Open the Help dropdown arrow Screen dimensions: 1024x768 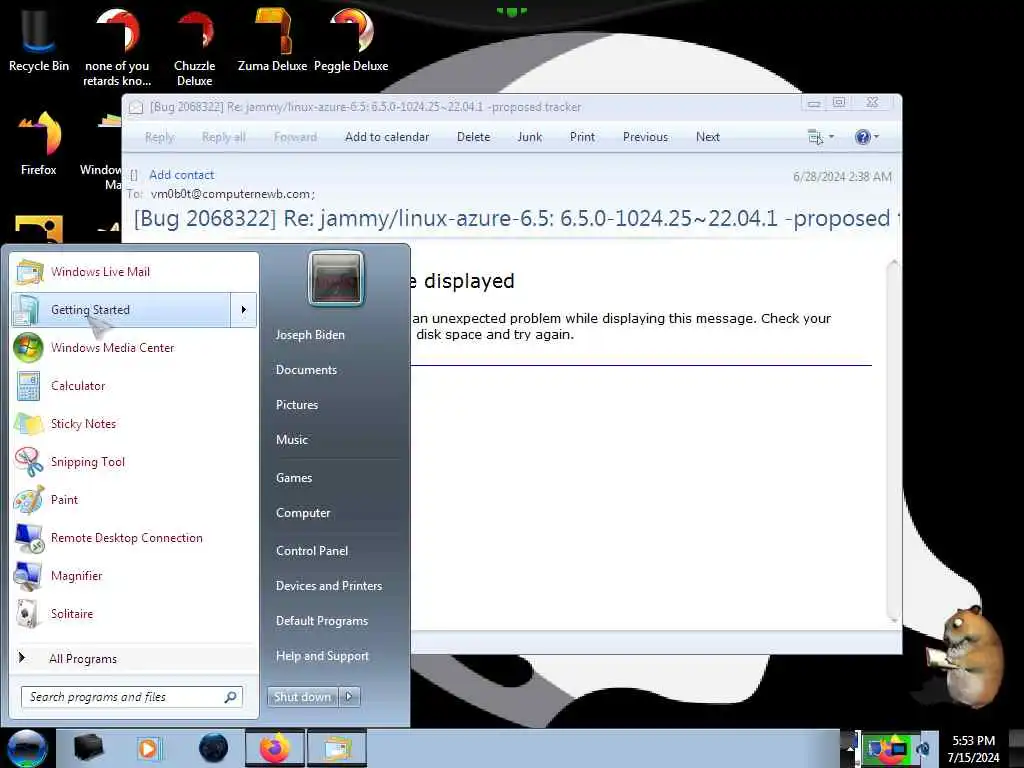[876, 137]
